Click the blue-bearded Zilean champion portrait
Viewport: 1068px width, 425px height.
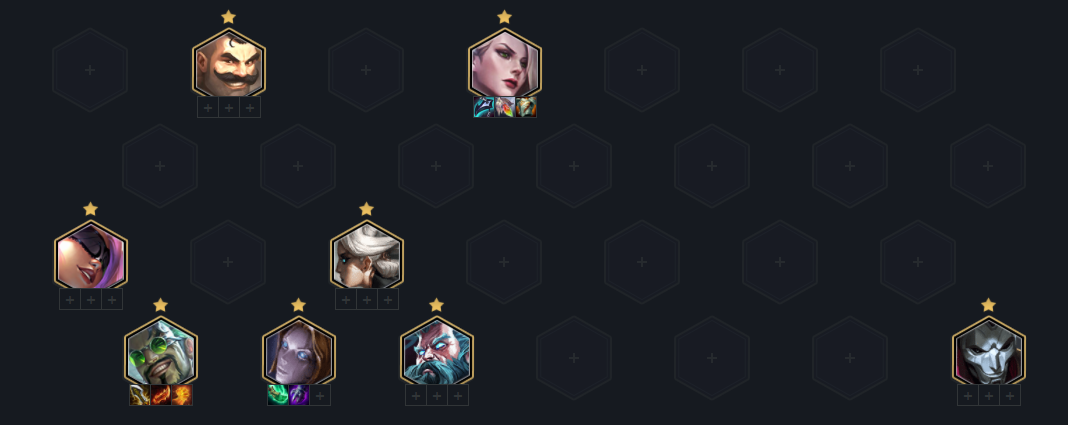tap(437, 353)
